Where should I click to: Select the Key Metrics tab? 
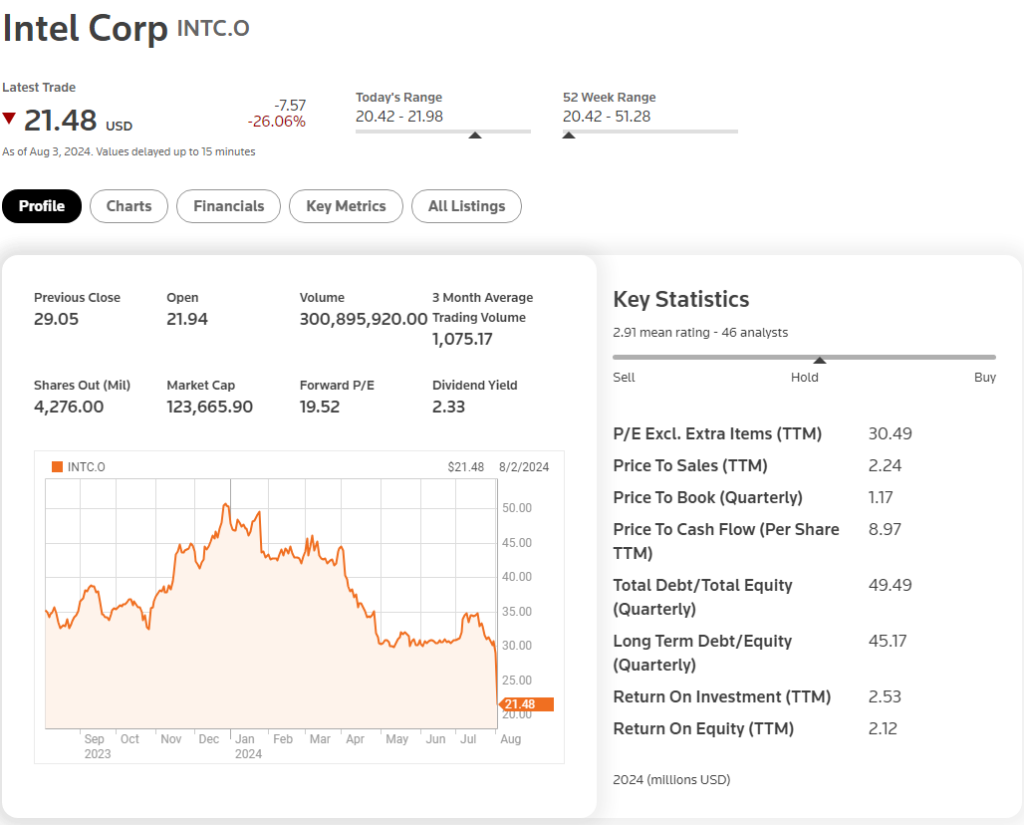(346, 206)
